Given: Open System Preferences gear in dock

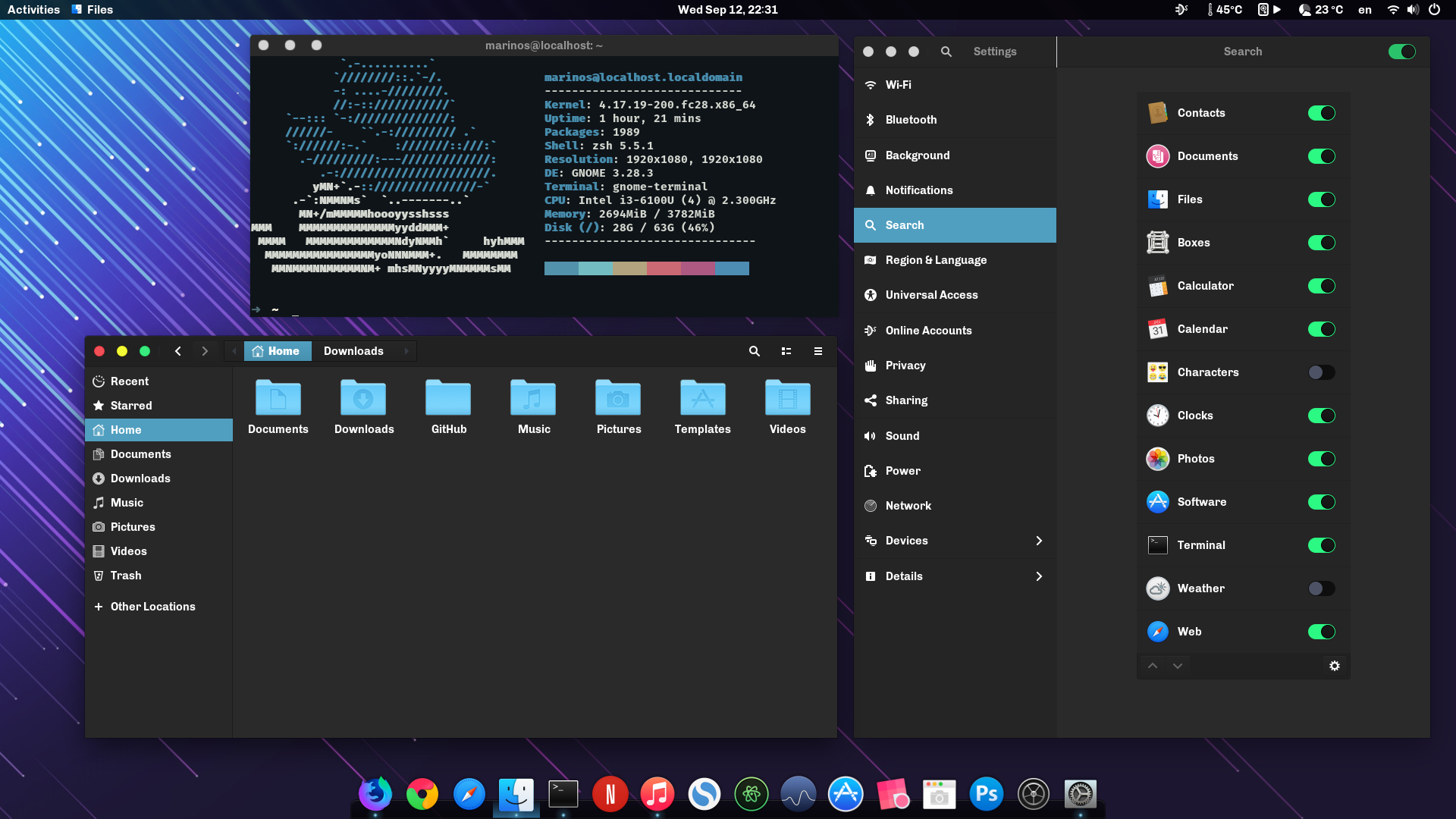Looking at the screenshot, I should 1081,794.
